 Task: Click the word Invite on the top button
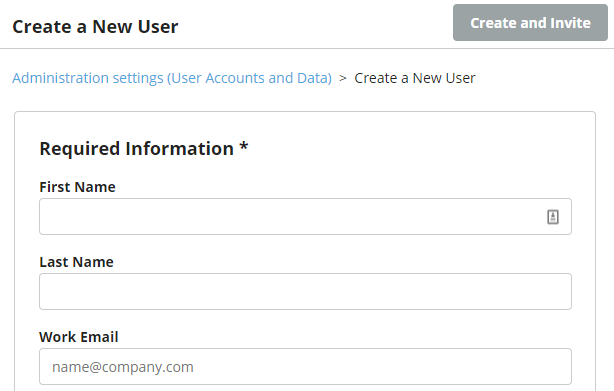(570, 23)
